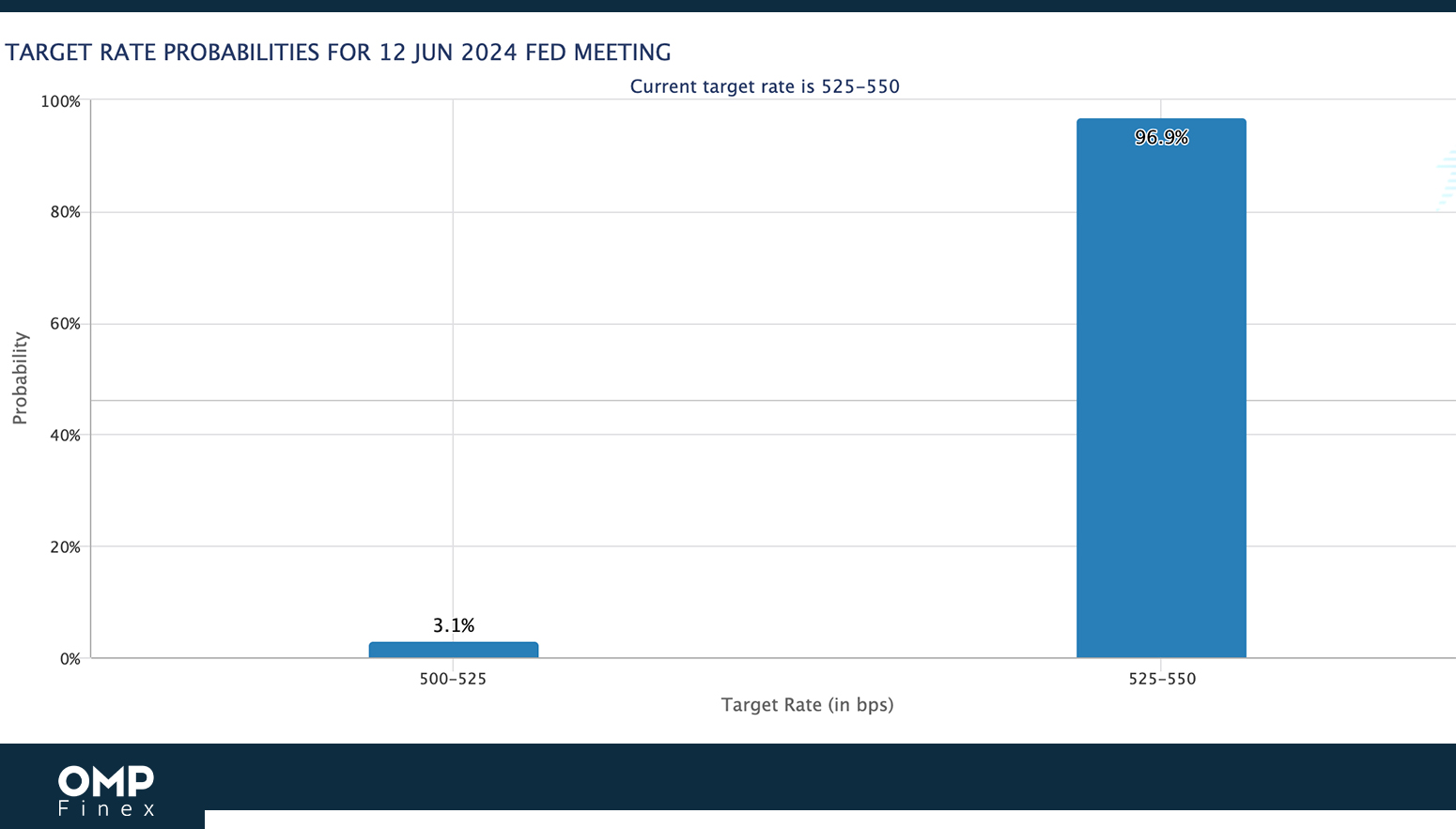The image size is (1456, 829).
Task: Click the '3.1%' data label
Action: tap(454, 625)
